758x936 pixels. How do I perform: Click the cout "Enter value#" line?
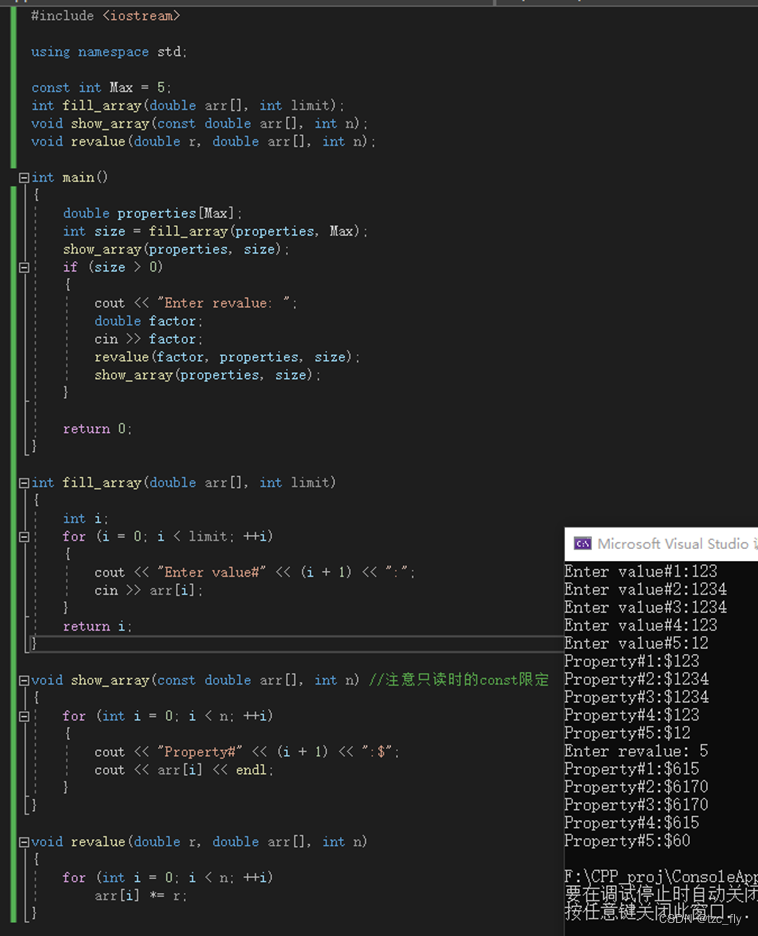pyautogui.click(x=255, y=572)
